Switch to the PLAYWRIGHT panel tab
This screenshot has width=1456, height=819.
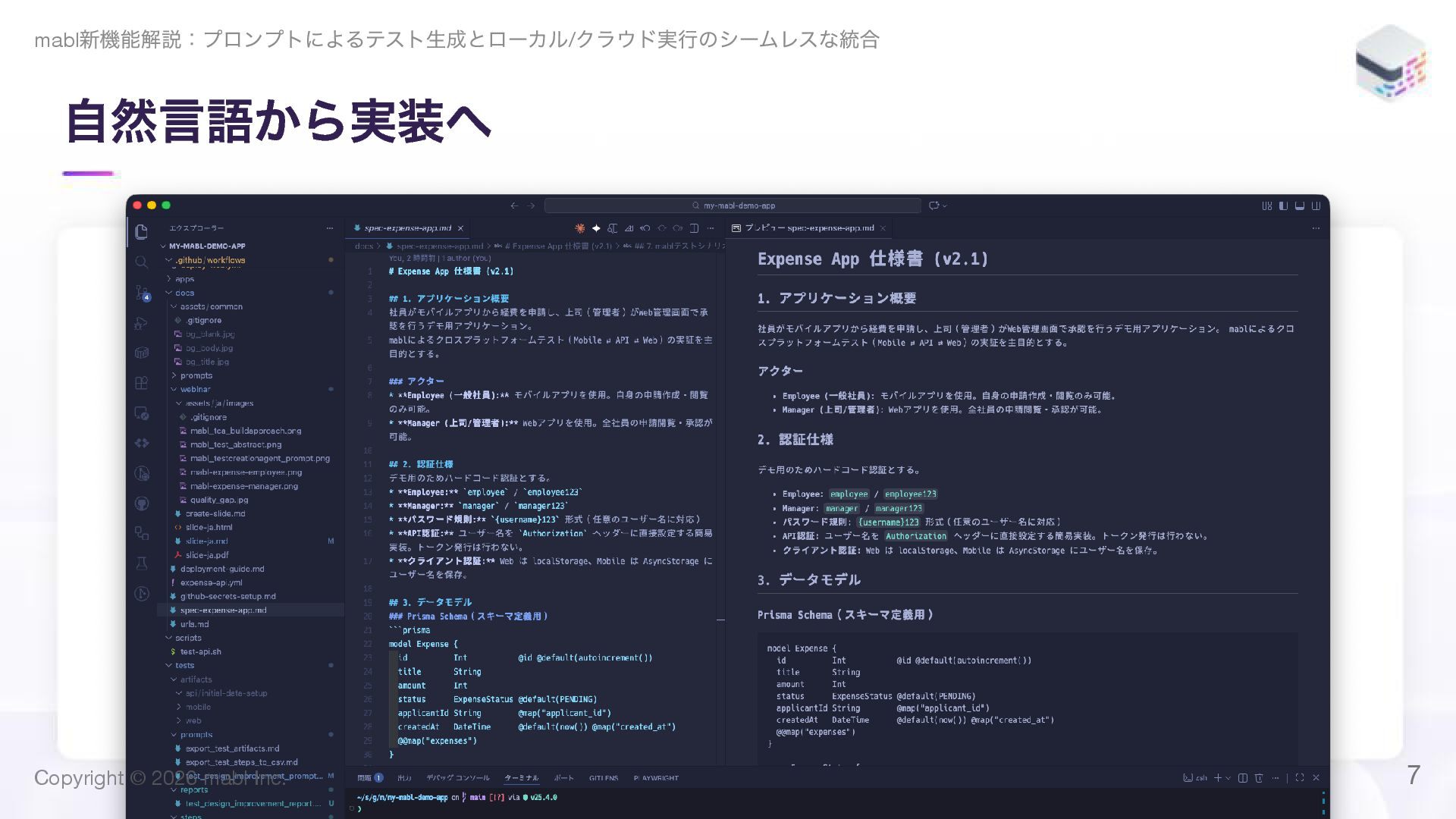656,778
